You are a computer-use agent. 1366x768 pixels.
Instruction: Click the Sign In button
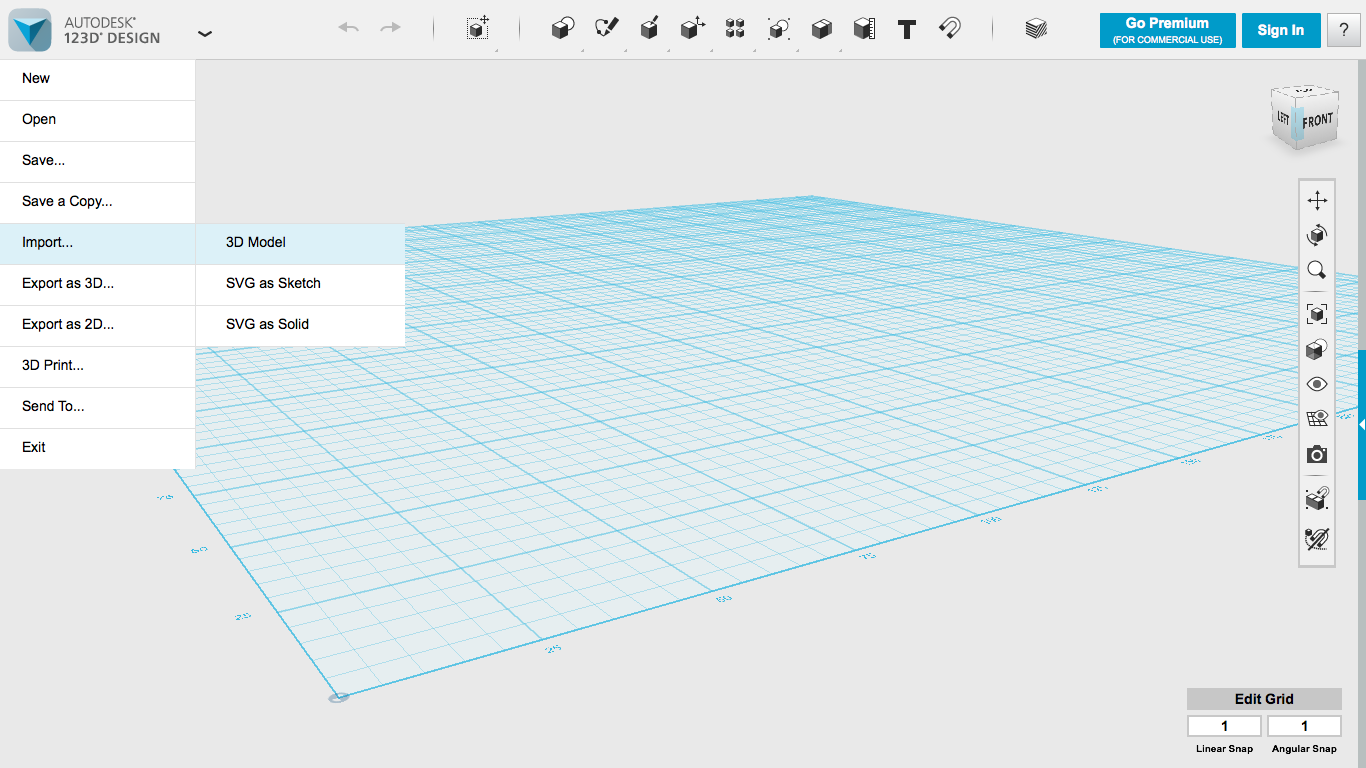[x=1280, y=30]
